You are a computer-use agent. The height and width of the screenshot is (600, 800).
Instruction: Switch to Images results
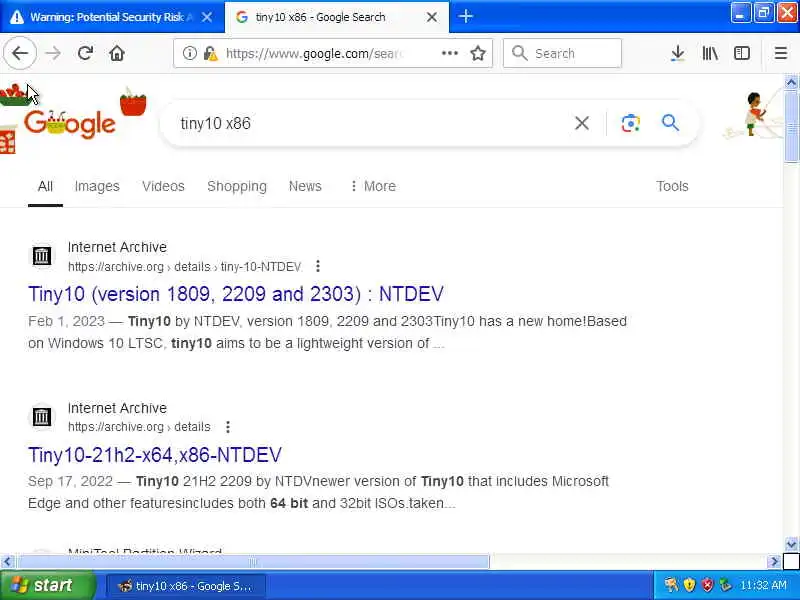tap(97, 186)
